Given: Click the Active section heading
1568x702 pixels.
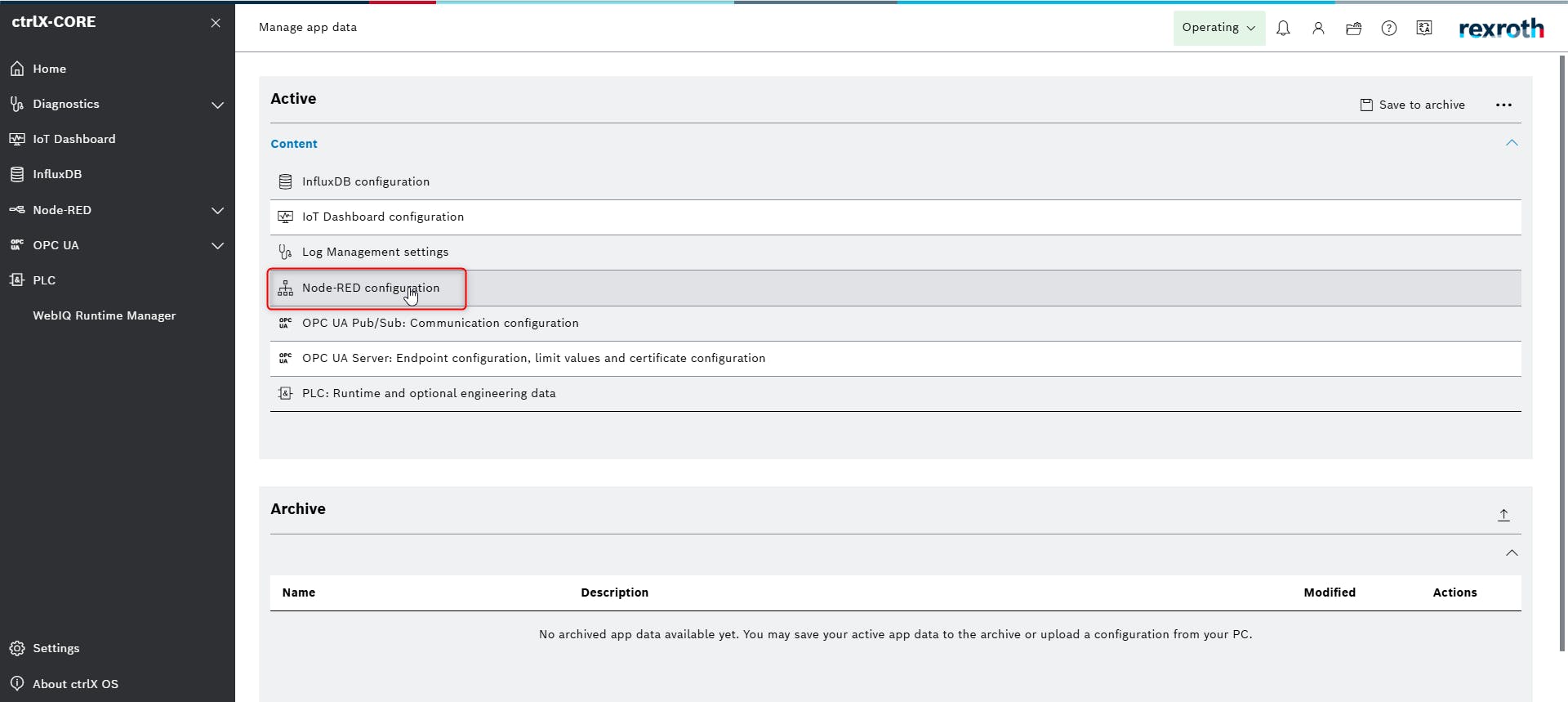Looking at the screenshot, I should (293, 99).
